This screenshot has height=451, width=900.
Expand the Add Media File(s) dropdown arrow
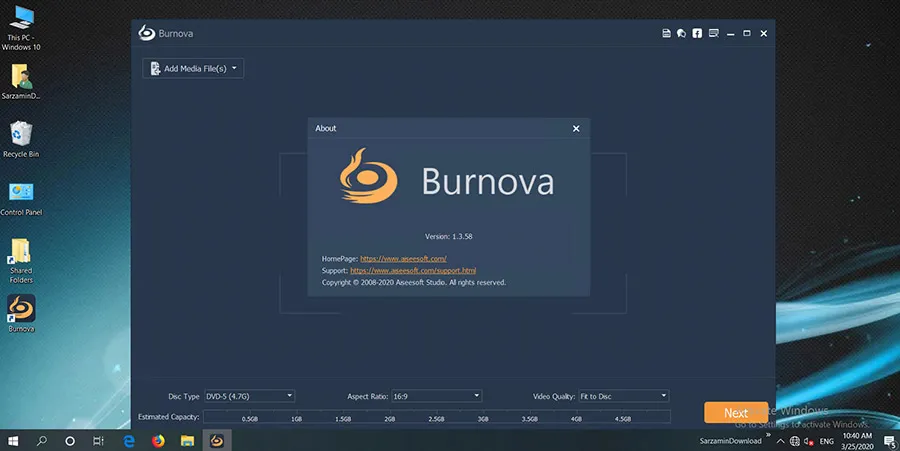tap(234, 68)
